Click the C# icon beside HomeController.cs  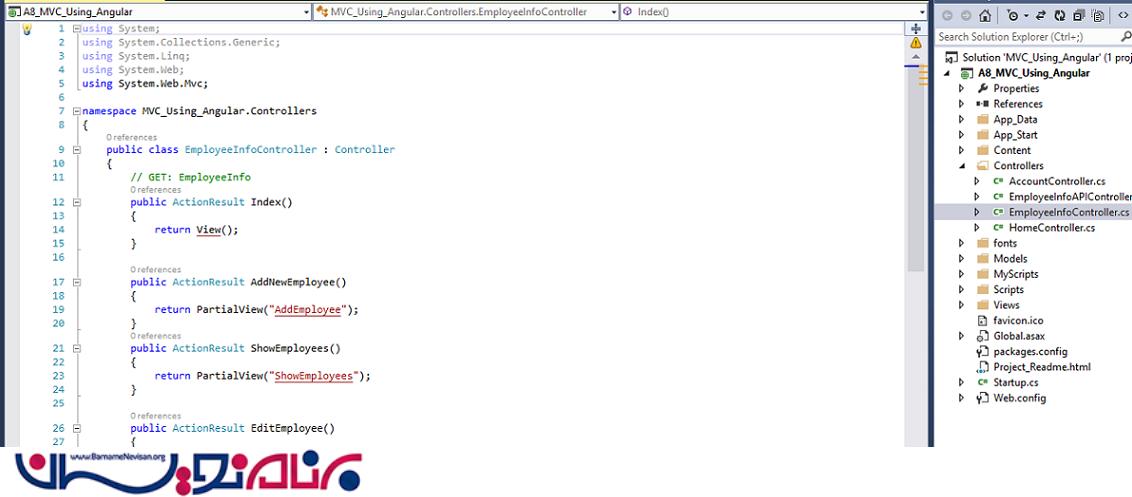click(x=998, y=228)
